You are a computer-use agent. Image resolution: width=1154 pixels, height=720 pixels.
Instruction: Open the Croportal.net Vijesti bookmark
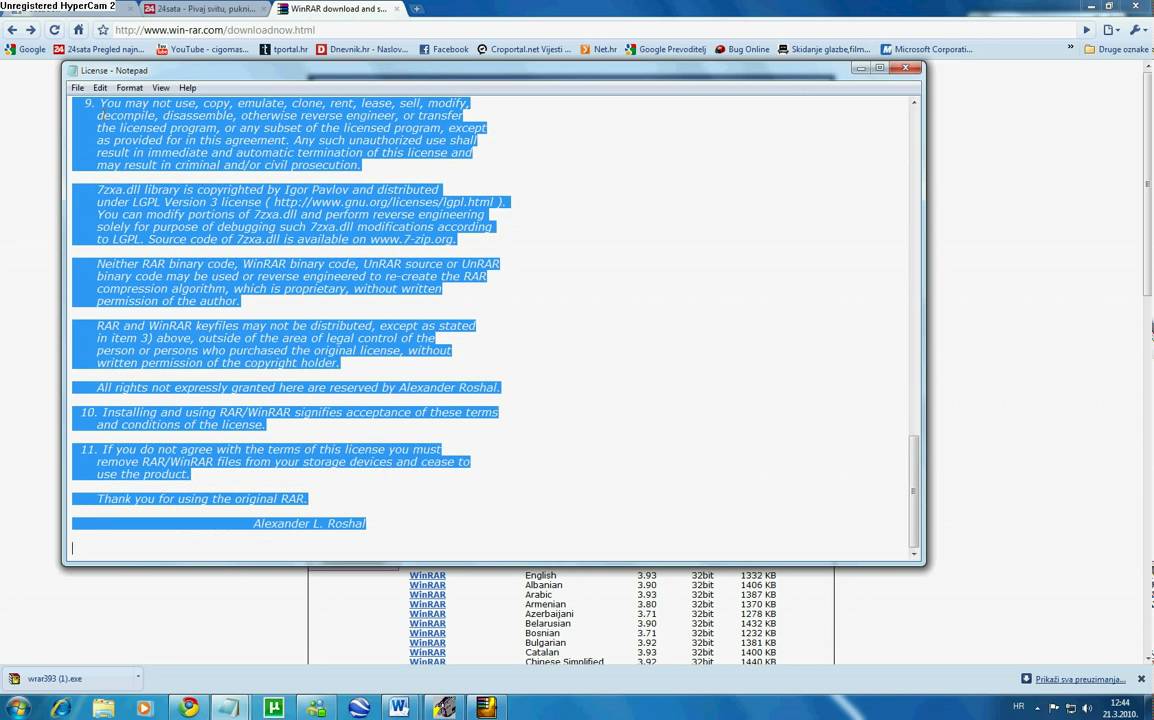[x=524, y=49]
